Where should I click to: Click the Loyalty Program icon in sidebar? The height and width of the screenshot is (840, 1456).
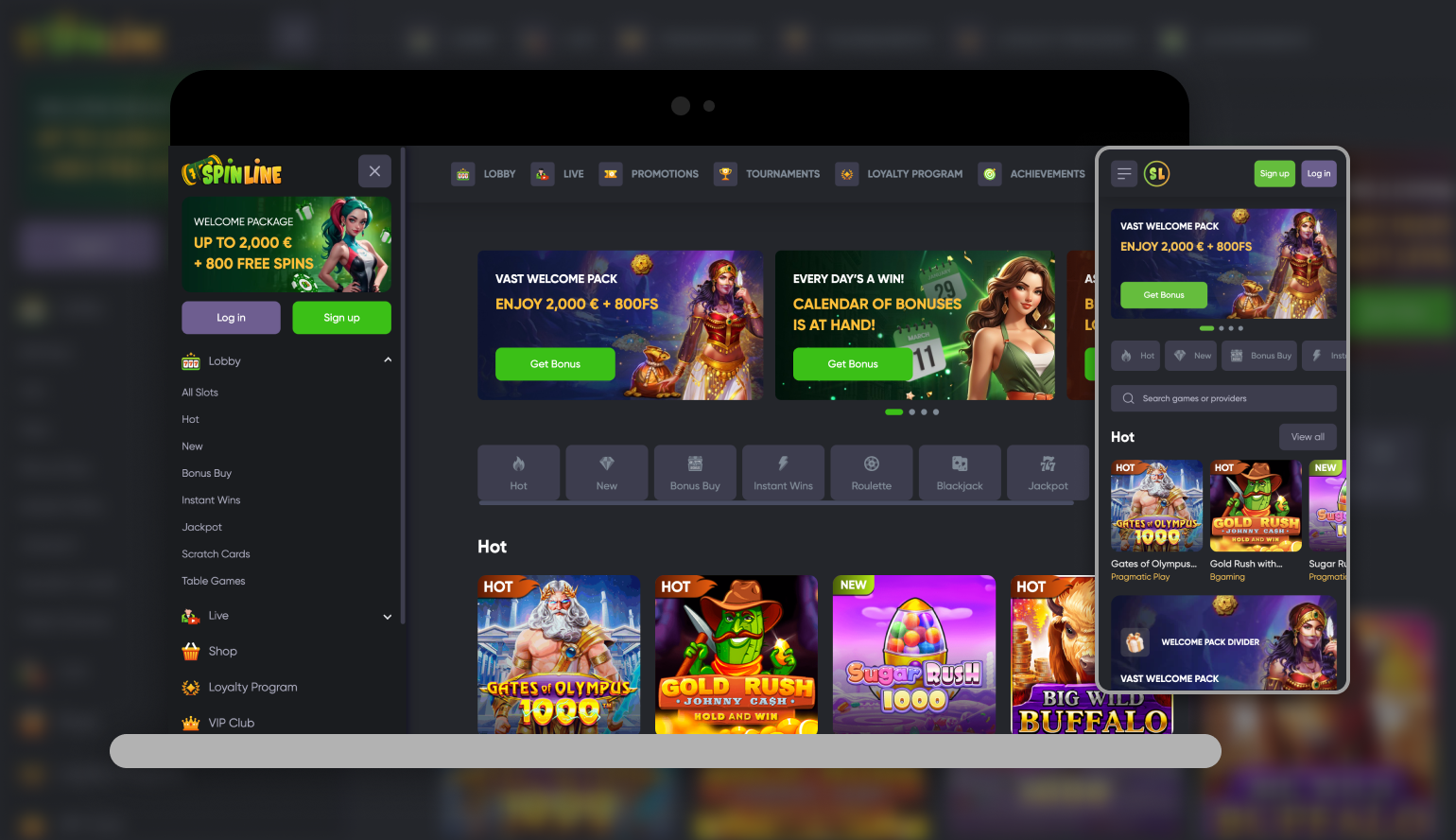[191, 688]
